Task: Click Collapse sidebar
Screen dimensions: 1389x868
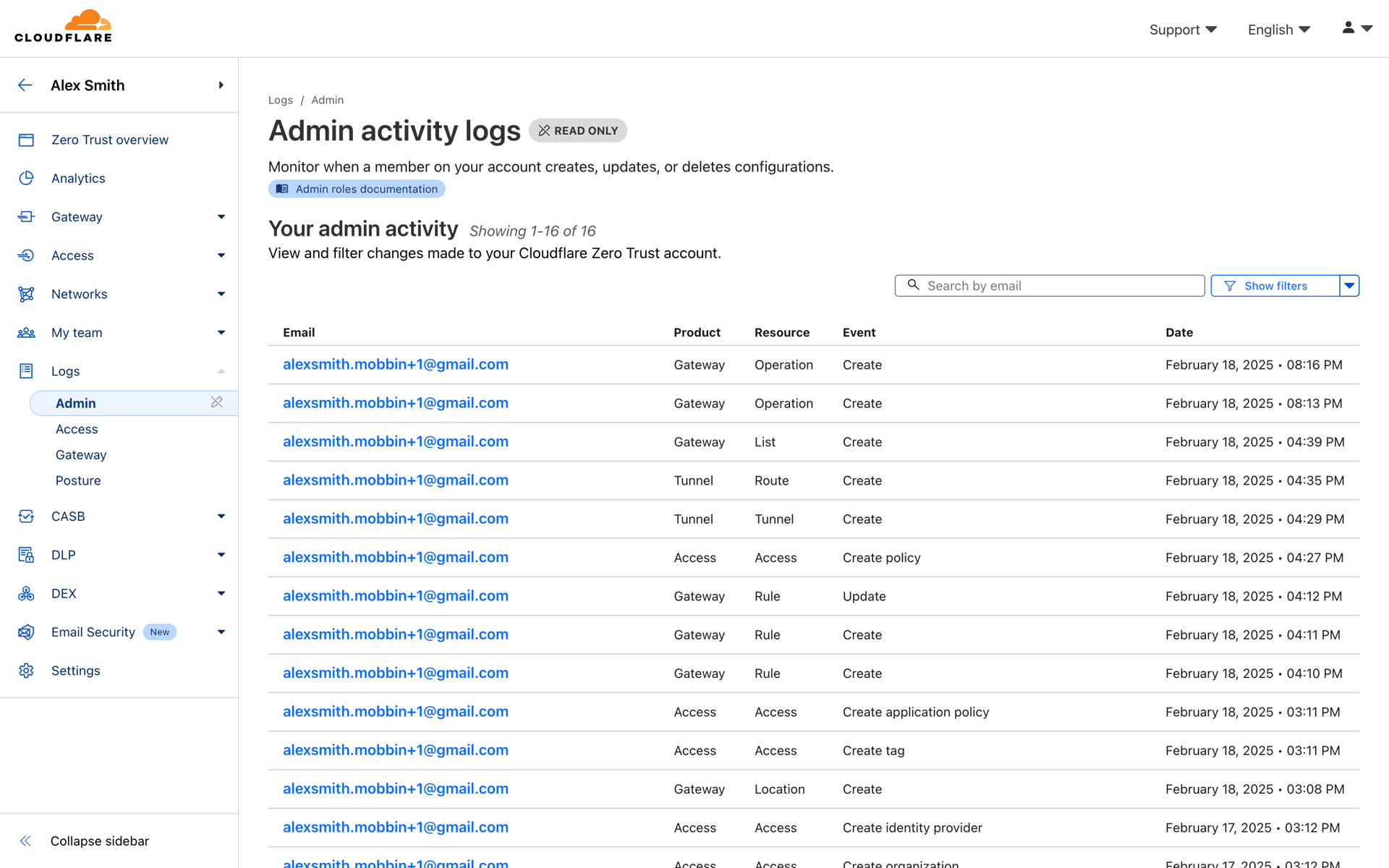Action: [x=100, y=841]
